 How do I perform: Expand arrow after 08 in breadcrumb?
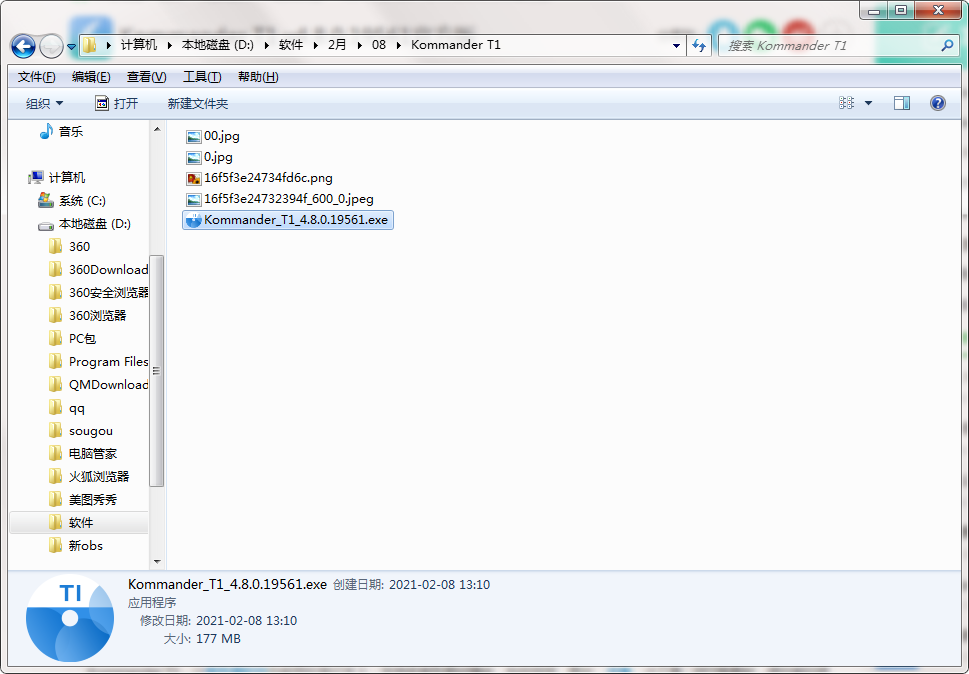tap(399, 45)
